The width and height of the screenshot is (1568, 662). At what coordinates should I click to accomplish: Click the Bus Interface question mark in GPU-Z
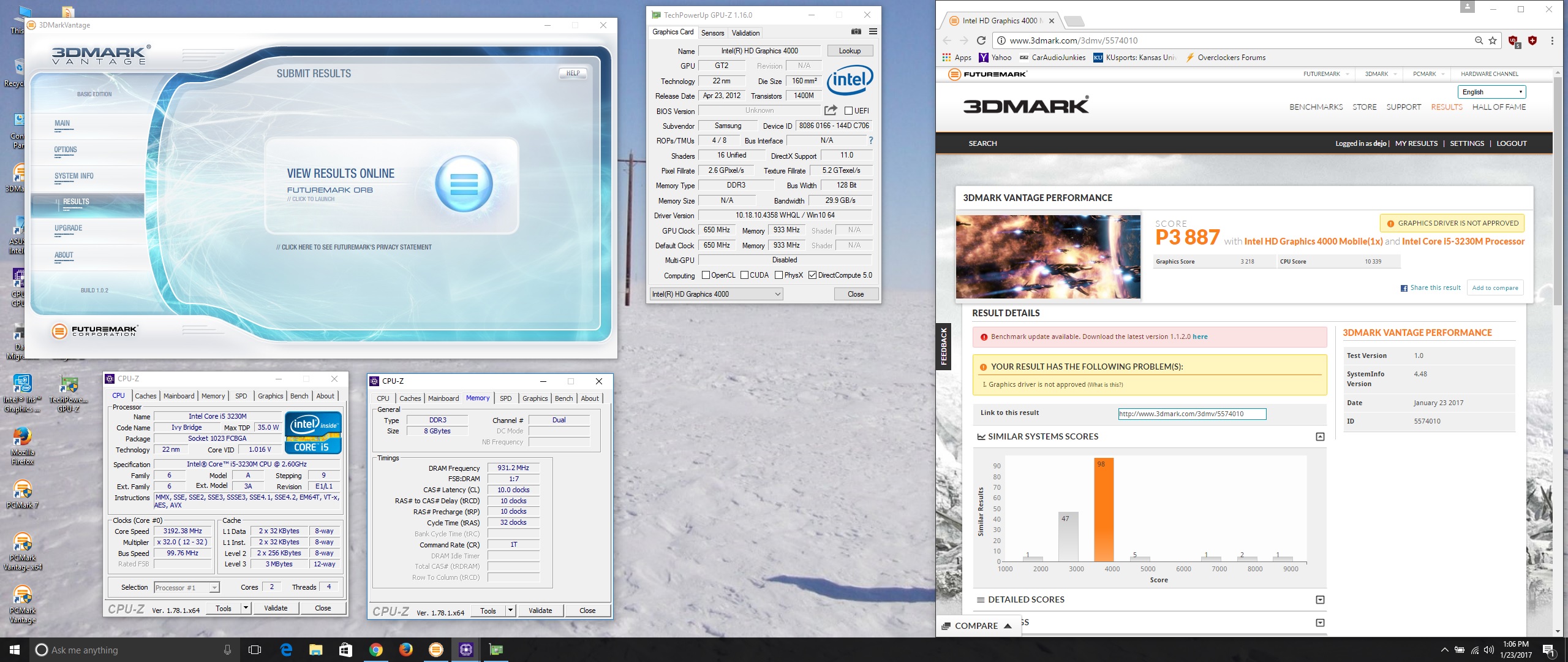[x=870, y=140]
